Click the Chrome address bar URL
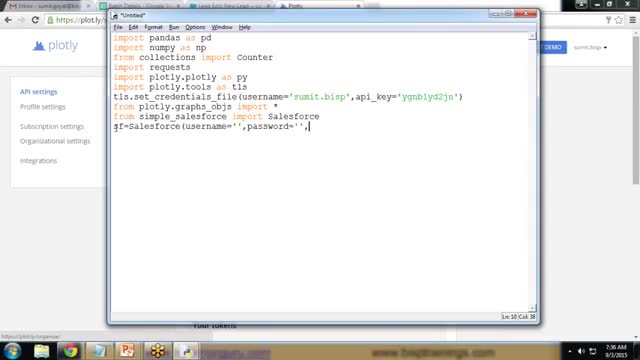Image resolution: width=640 pixels, height=360 pixels. coord(80,20)
